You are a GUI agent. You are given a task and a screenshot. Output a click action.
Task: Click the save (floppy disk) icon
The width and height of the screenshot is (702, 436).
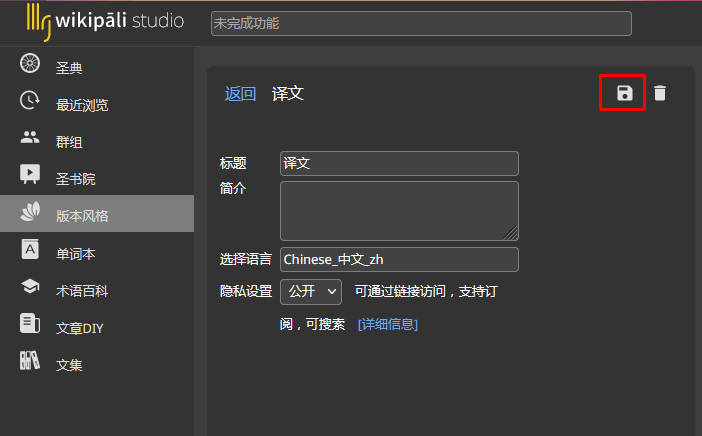tap(625, 93)
